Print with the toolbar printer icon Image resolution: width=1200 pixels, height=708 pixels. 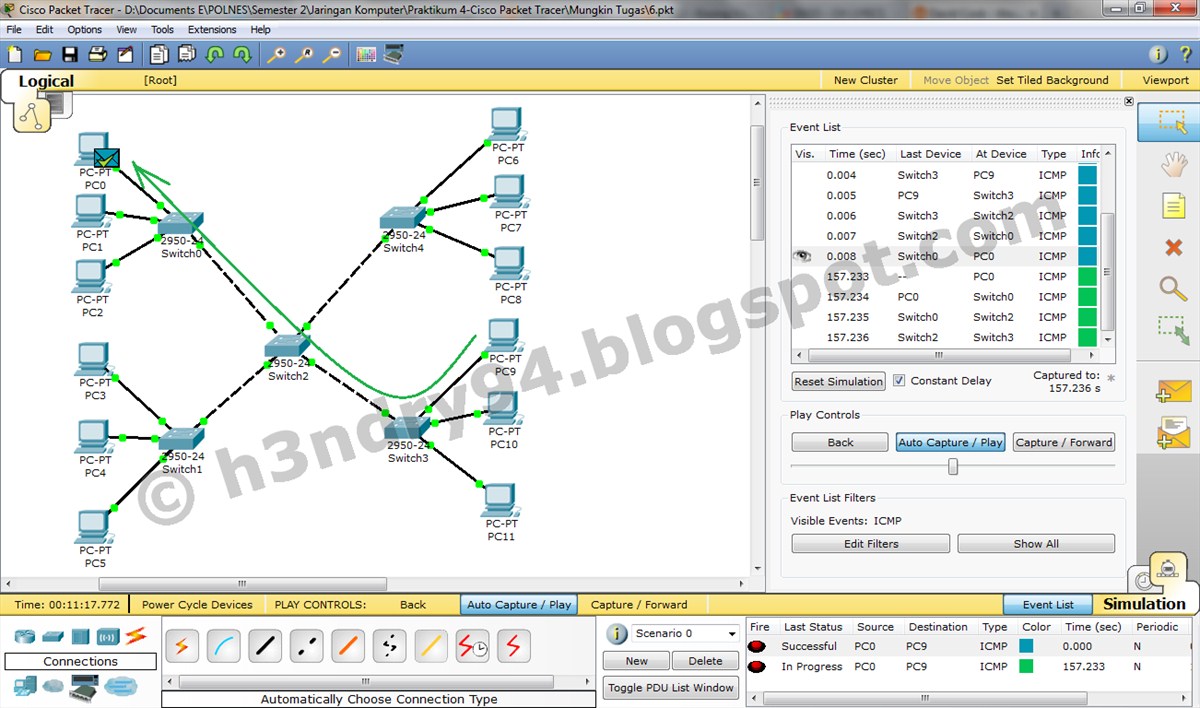pos(98,54)
